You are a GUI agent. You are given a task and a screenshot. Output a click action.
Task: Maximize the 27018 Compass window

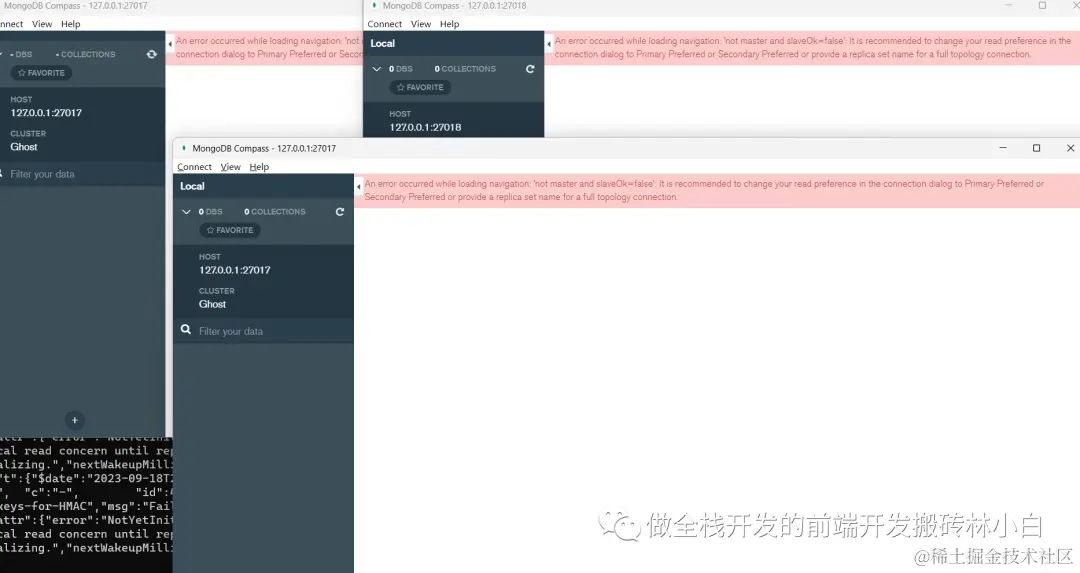point(1042,6)
